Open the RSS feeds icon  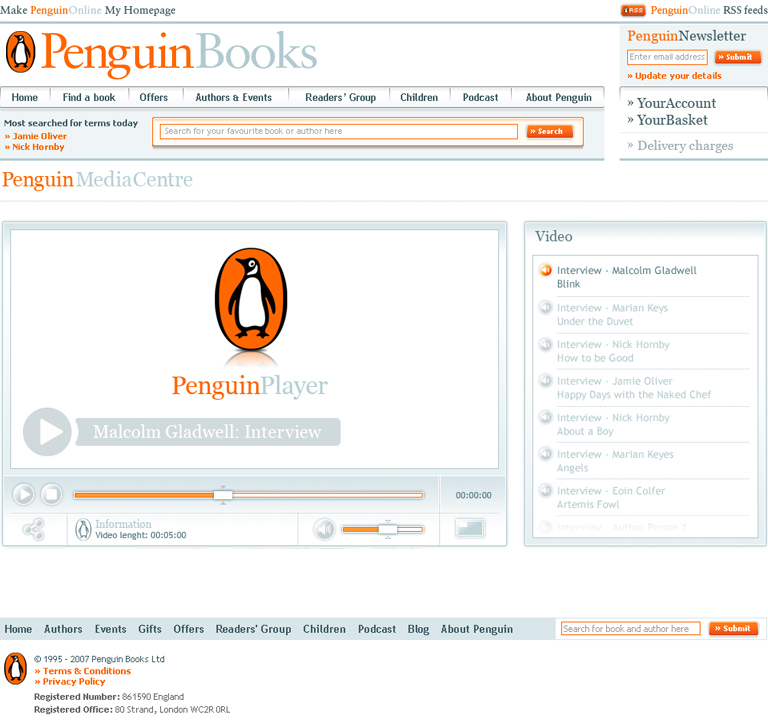click(x=633, y=10)
